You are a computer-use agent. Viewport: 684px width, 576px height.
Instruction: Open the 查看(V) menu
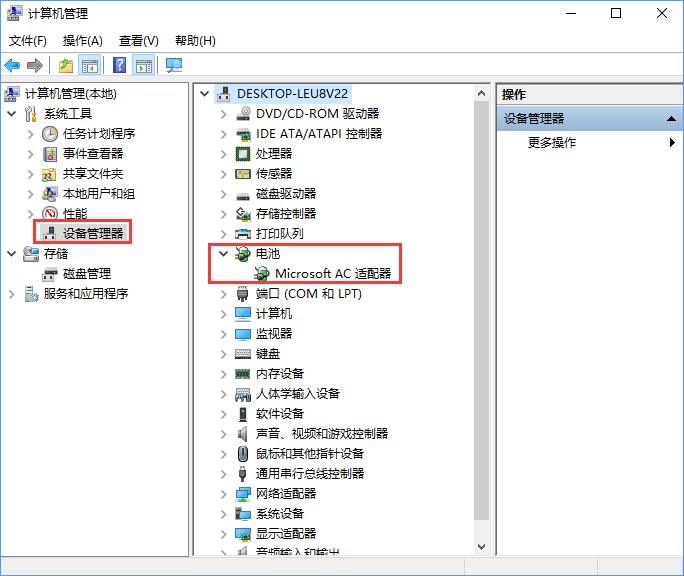(139, 41)
